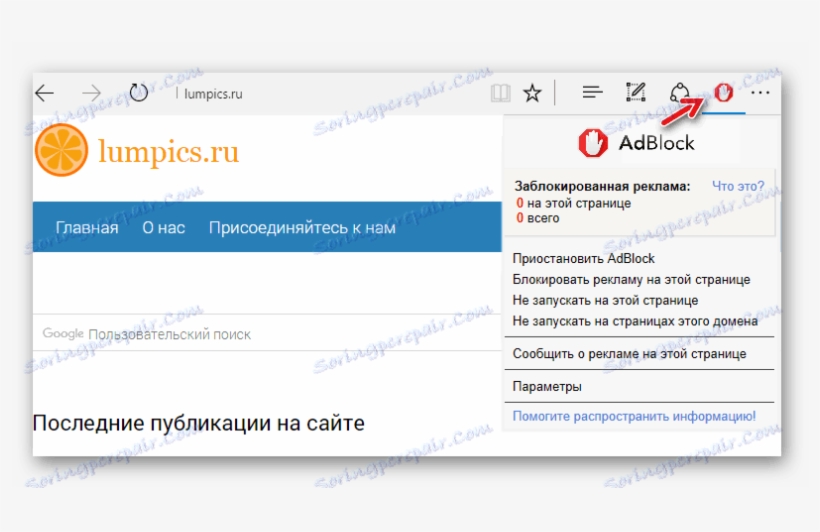The height and width of the screenshot is (532, 820).
Task: Click the AdBlock extension icon in toolbar
Action: pyautogui.click(x=725, y=93)
